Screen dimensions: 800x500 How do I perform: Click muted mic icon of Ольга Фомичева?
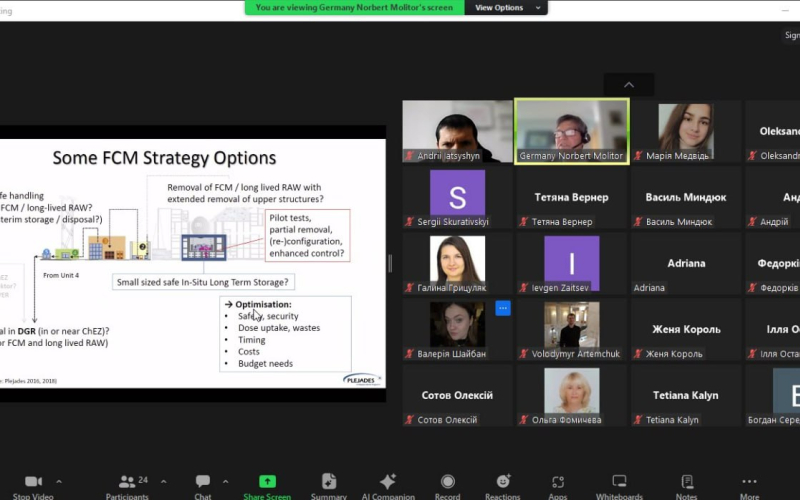click(x=523, y=419)
